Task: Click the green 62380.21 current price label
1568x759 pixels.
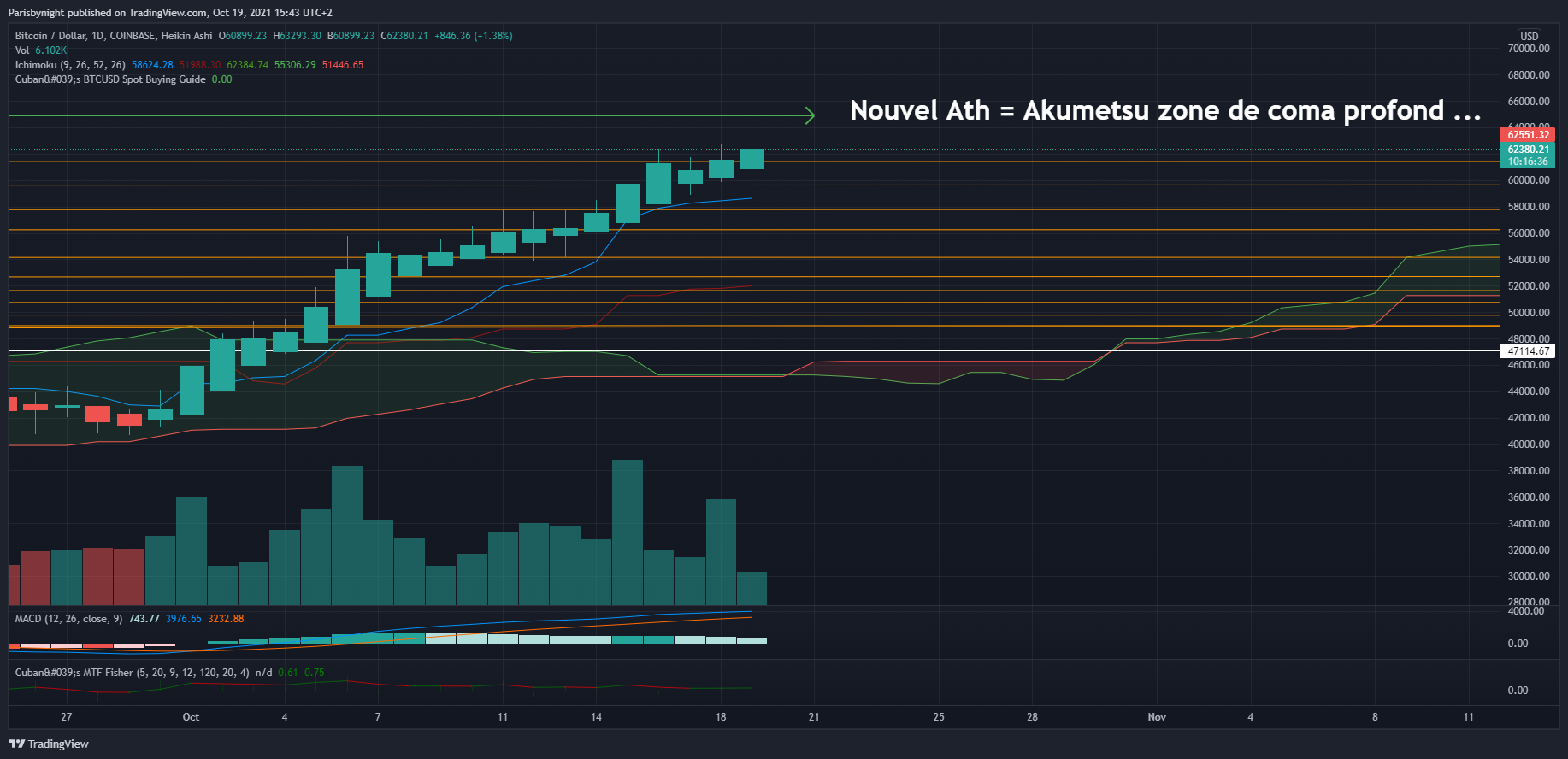Action: pyautogui.click(x=1528, y=150)
